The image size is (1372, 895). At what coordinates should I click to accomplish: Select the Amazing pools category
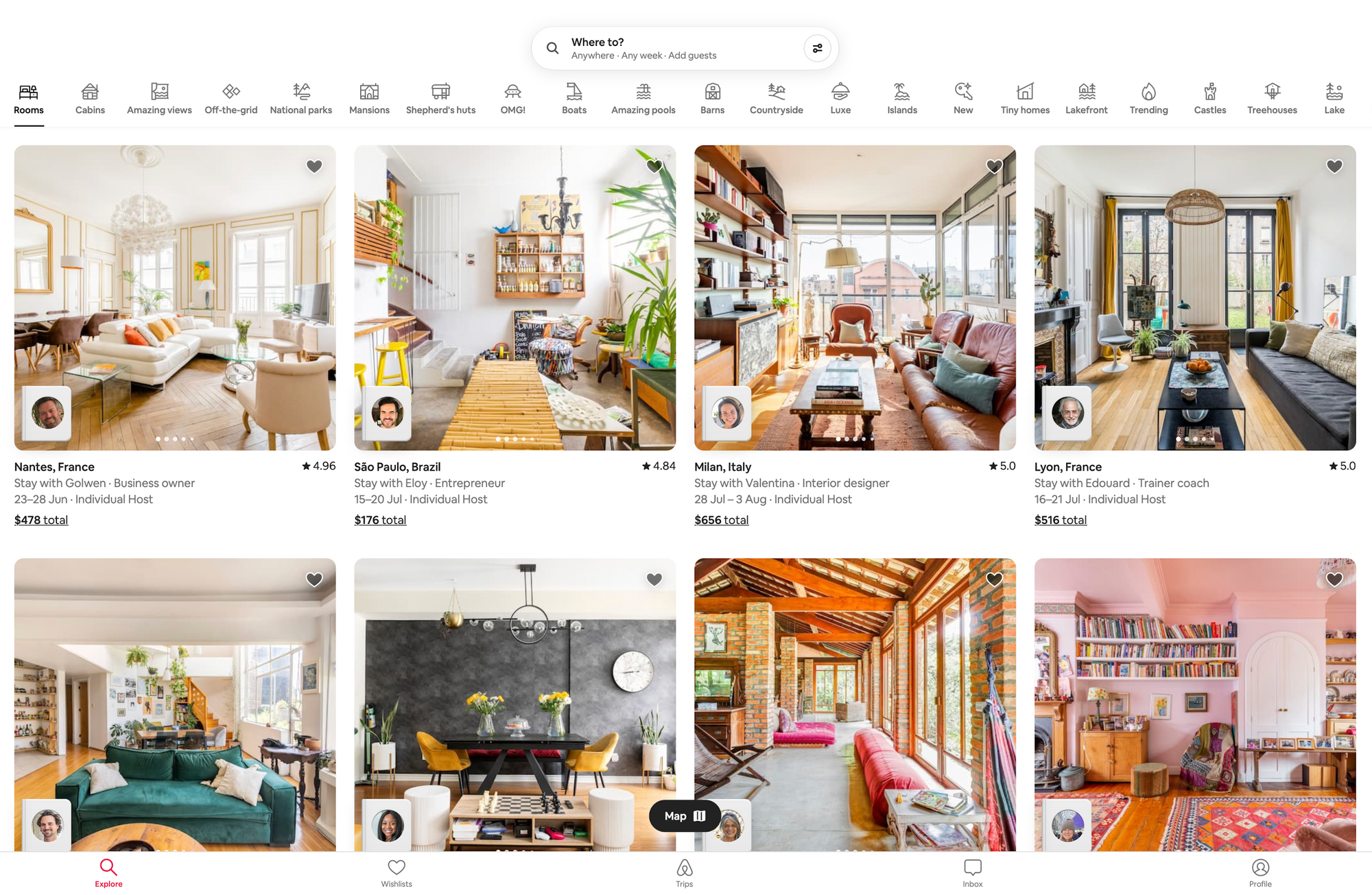pyautogui.click(x=643, y=98)
